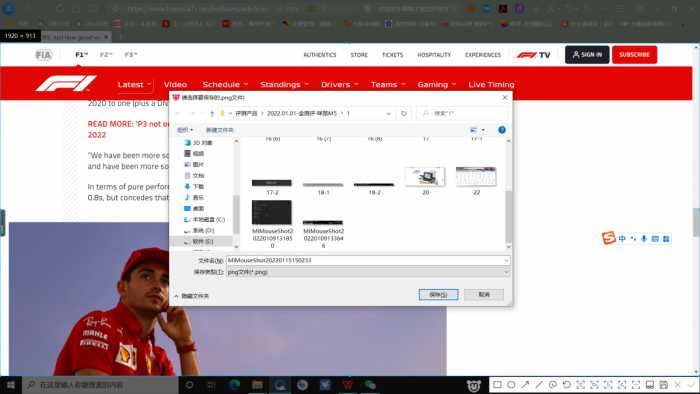The width and height of the screenshot is (700, 394).
Task: Confirm screenshot with the green checkmark
Action: pos(691,385)
